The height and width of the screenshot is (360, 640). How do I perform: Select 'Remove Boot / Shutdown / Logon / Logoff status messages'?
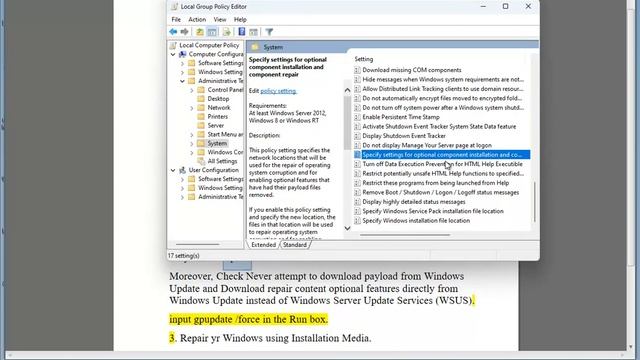coord(441,192)
